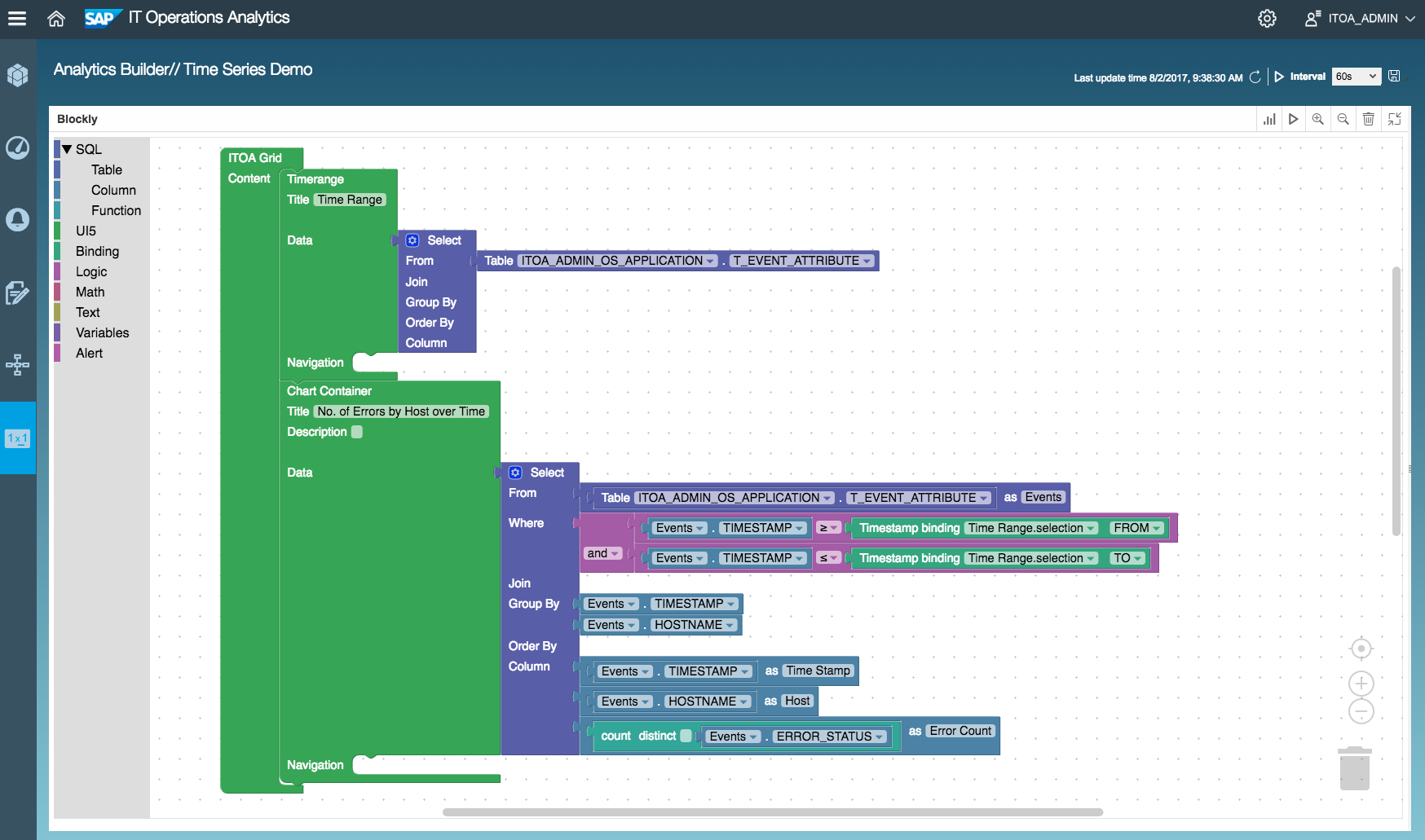Open the cube icon in the left sidebar
The image size is (1425, 840).
coord(18,75)
